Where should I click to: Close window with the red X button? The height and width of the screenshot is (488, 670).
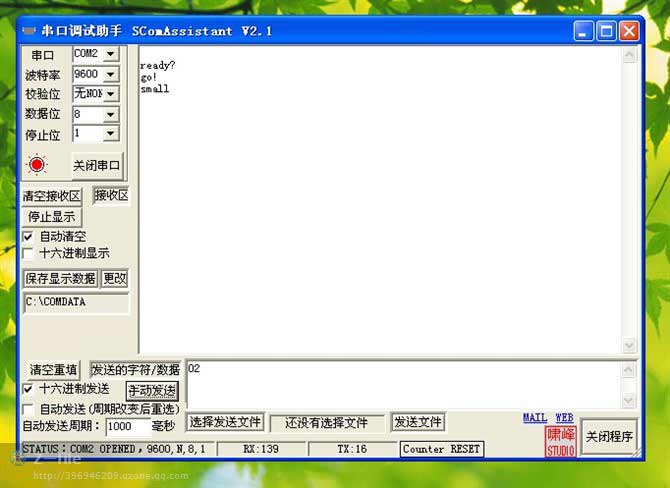(629, 31)
